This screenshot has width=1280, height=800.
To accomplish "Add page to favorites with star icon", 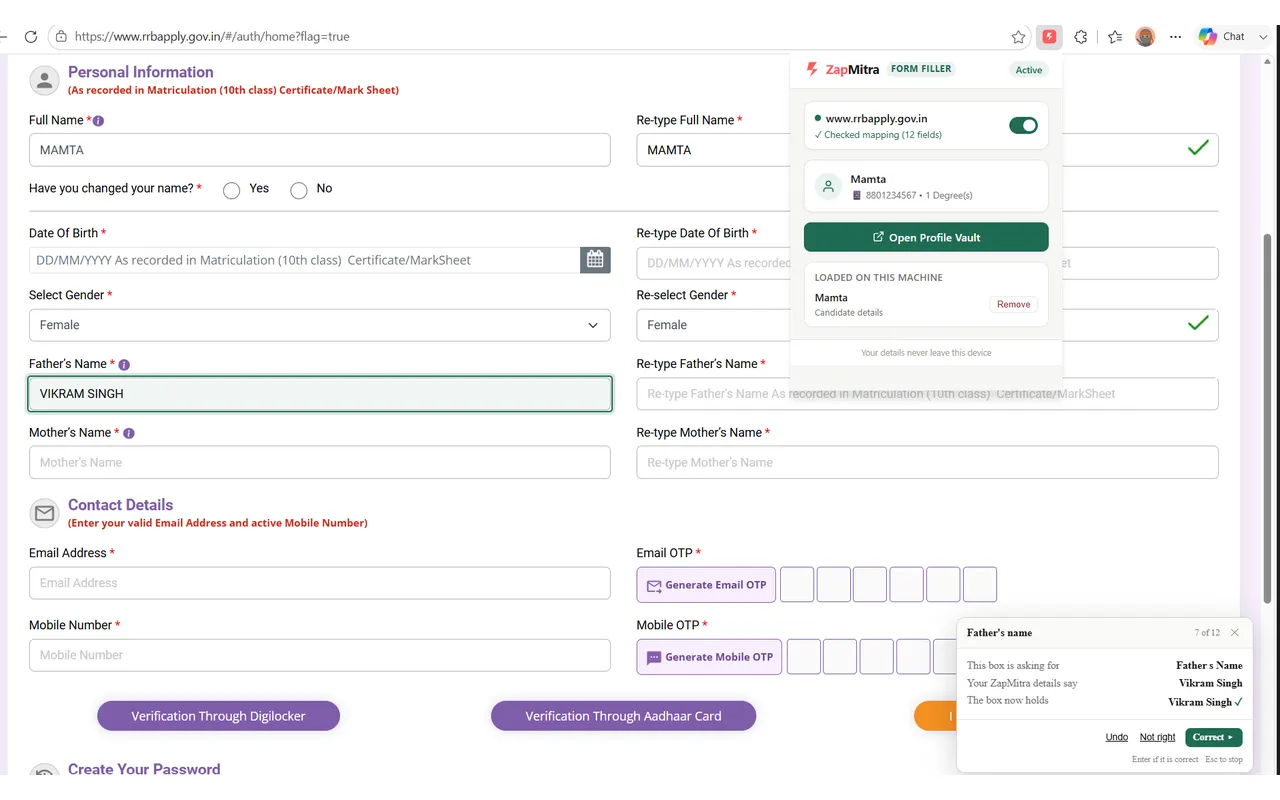I will (x=1018, y=37).
